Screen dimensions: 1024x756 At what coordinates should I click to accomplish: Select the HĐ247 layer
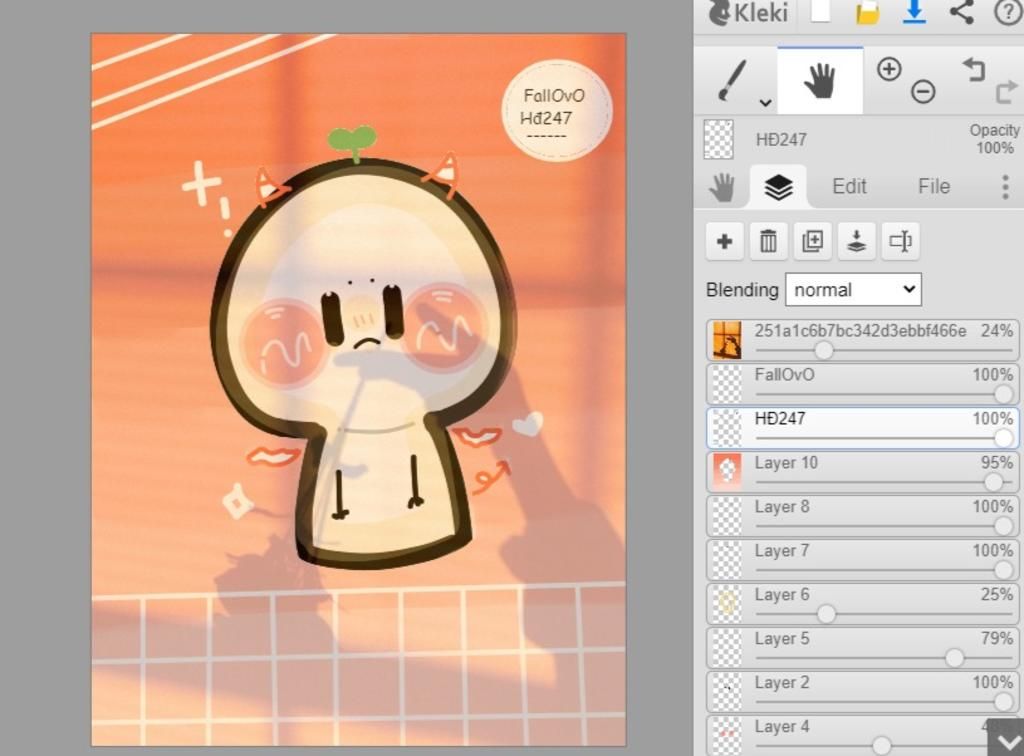(863, 428)
